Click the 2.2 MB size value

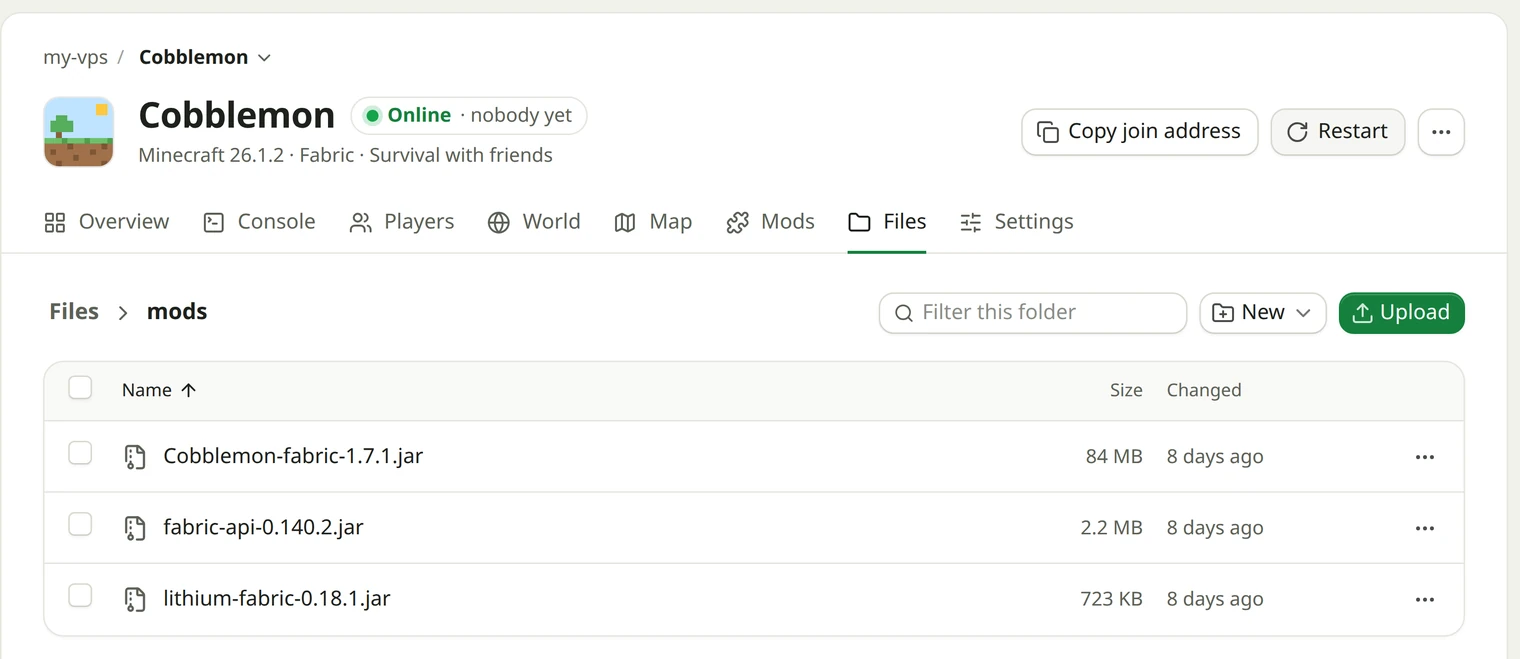click(x=1111, y=528)
